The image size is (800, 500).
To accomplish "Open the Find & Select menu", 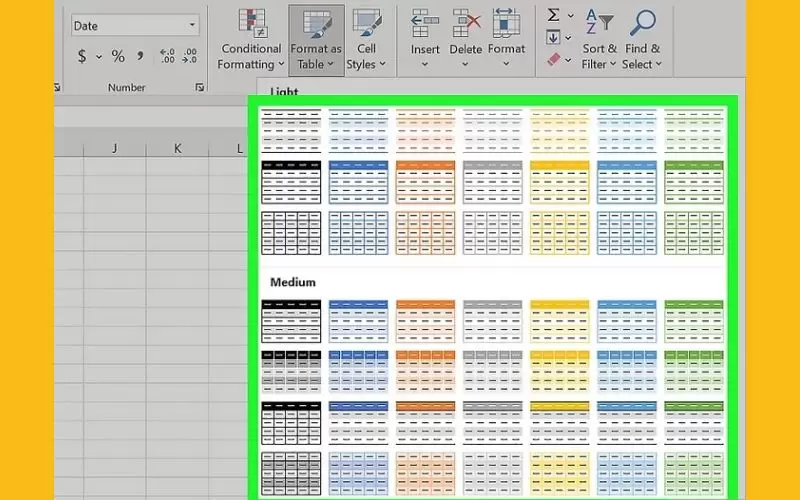I will click(x=642, y=40).
